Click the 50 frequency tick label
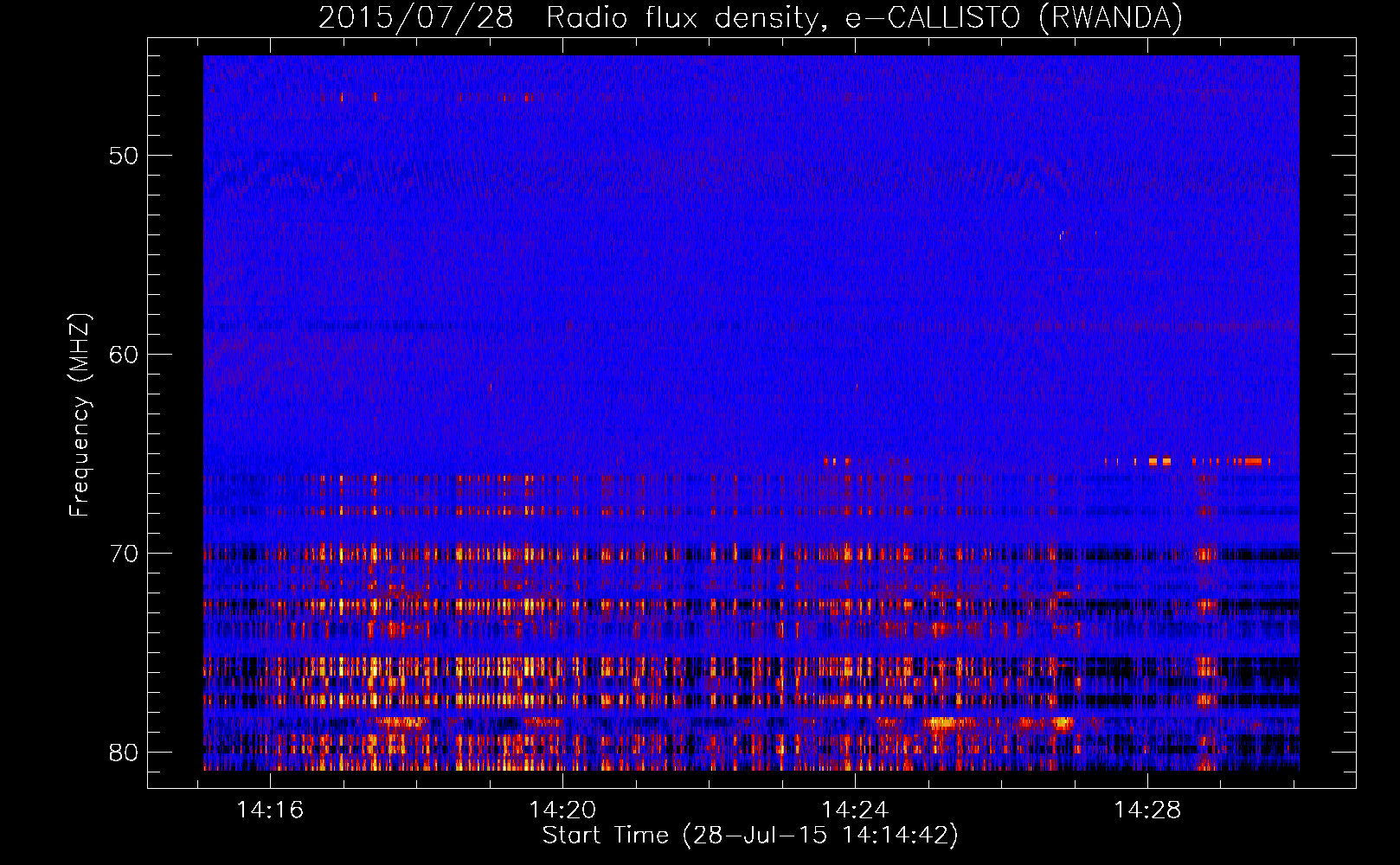Image resolution: width=1400 pixels, height=865 pixels. [124, 156]
